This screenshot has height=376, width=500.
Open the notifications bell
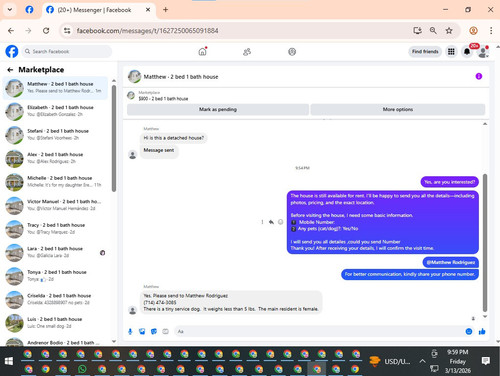pos(467,52)
